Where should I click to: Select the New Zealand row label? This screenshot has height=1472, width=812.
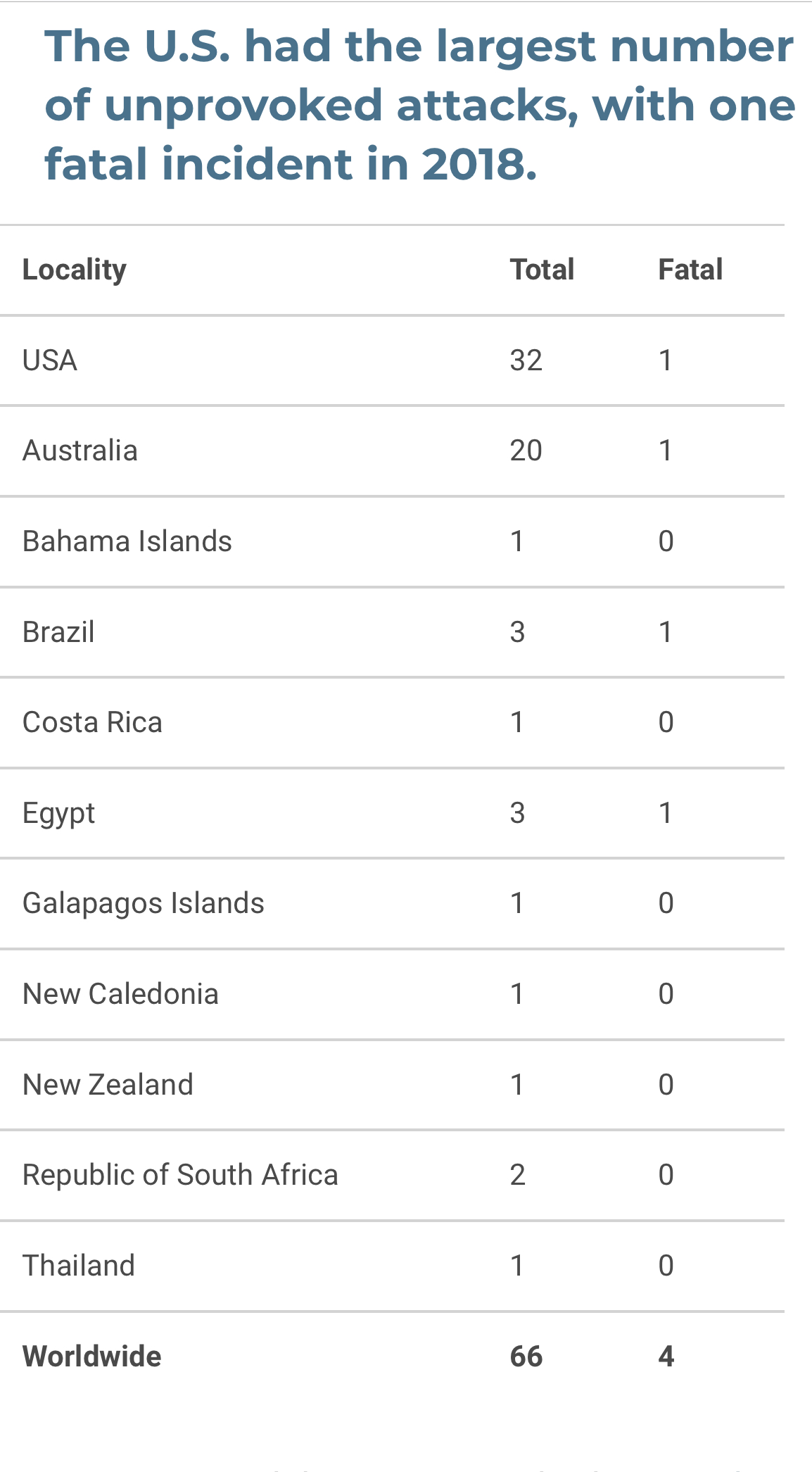point(108,1085)
